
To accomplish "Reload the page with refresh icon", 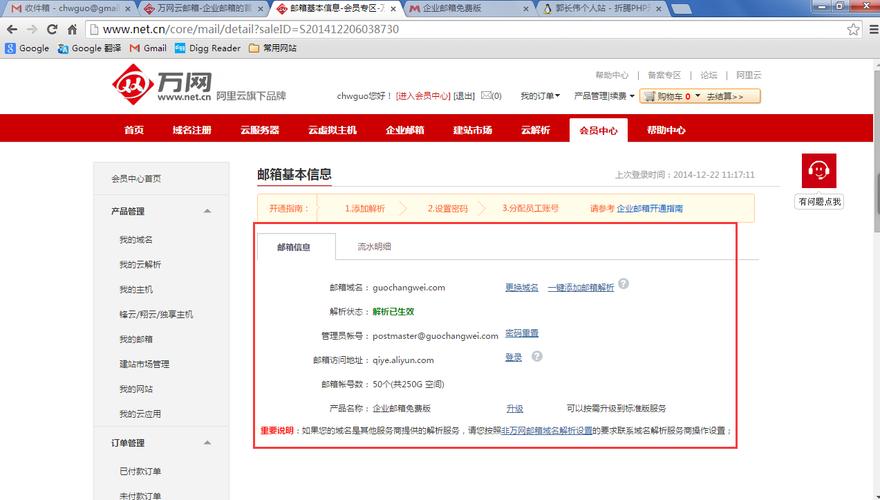I will 52,29.
